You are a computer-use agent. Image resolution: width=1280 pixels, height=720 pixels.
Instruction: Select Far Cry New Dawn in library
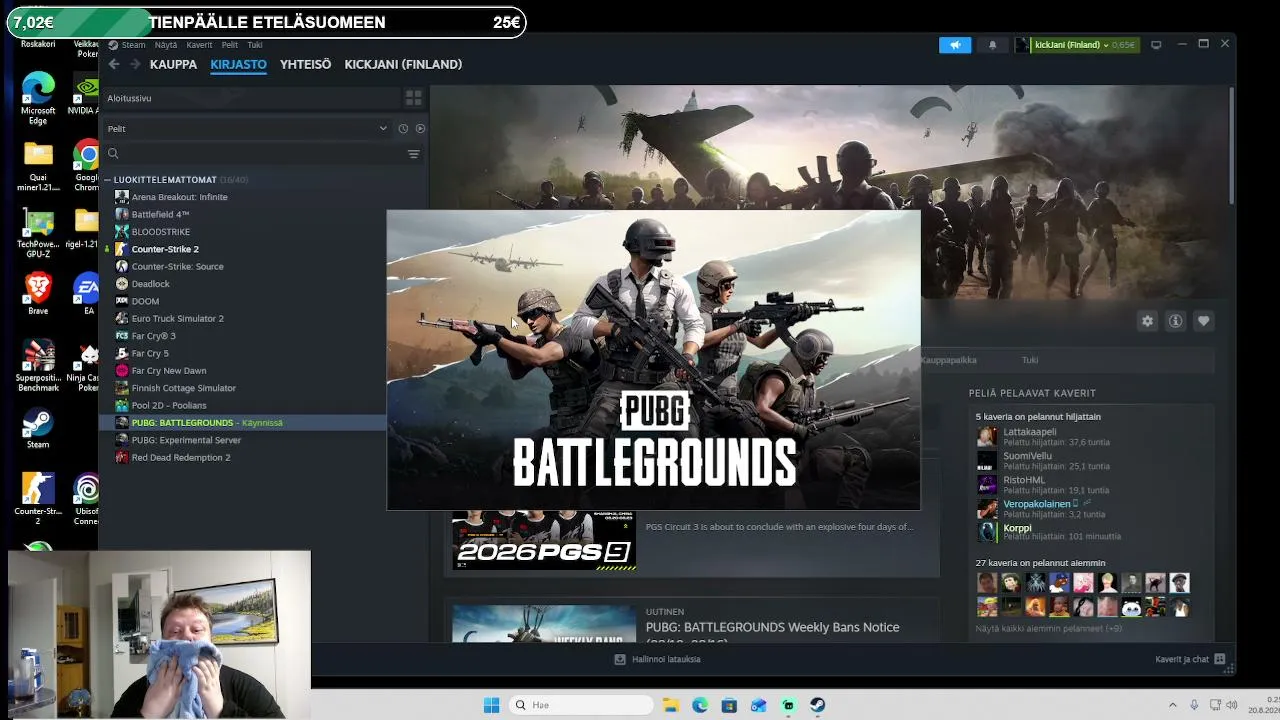169,371
